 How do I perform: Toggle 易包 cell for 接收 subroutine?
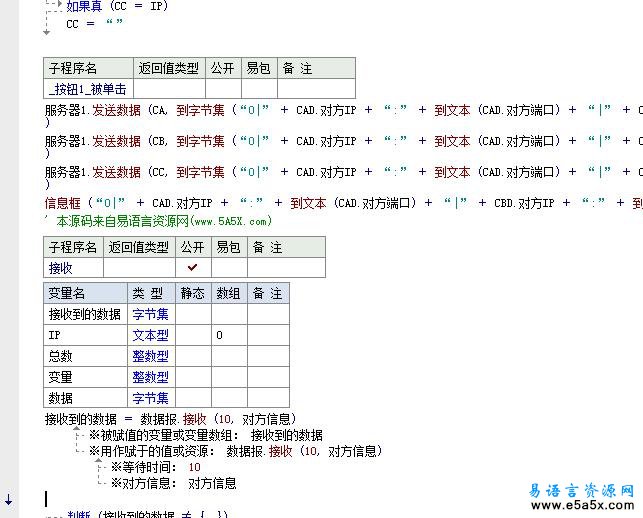pos(229,267)
